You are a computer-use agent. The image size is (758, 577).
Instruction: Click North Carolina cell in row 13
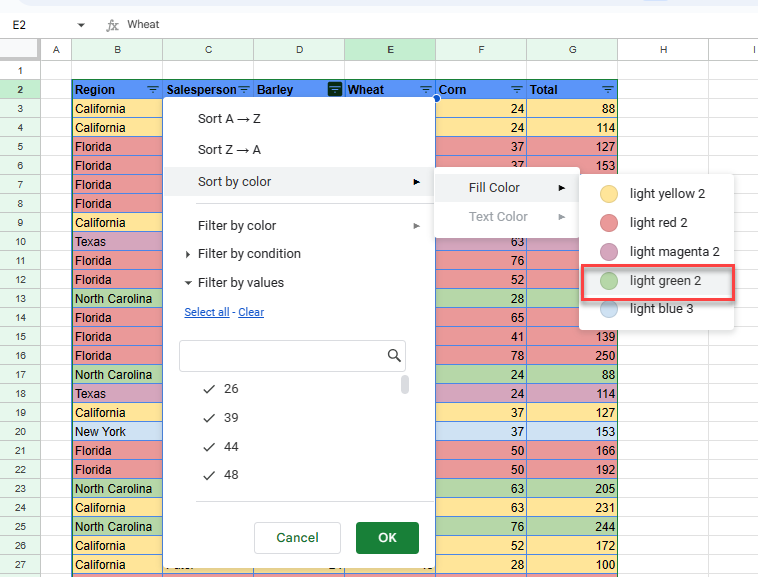(x=117, y=299)
